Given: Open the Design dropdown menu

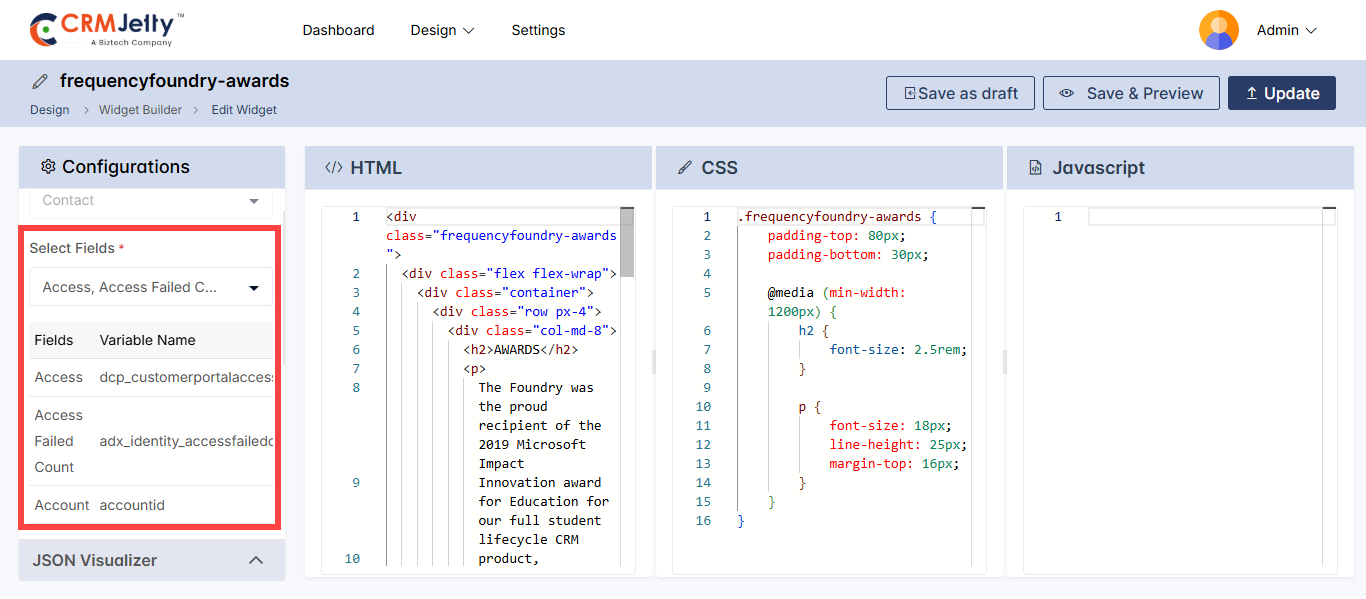Looking at the screenshot, I should pyautogui.click(x=442, y=30).
